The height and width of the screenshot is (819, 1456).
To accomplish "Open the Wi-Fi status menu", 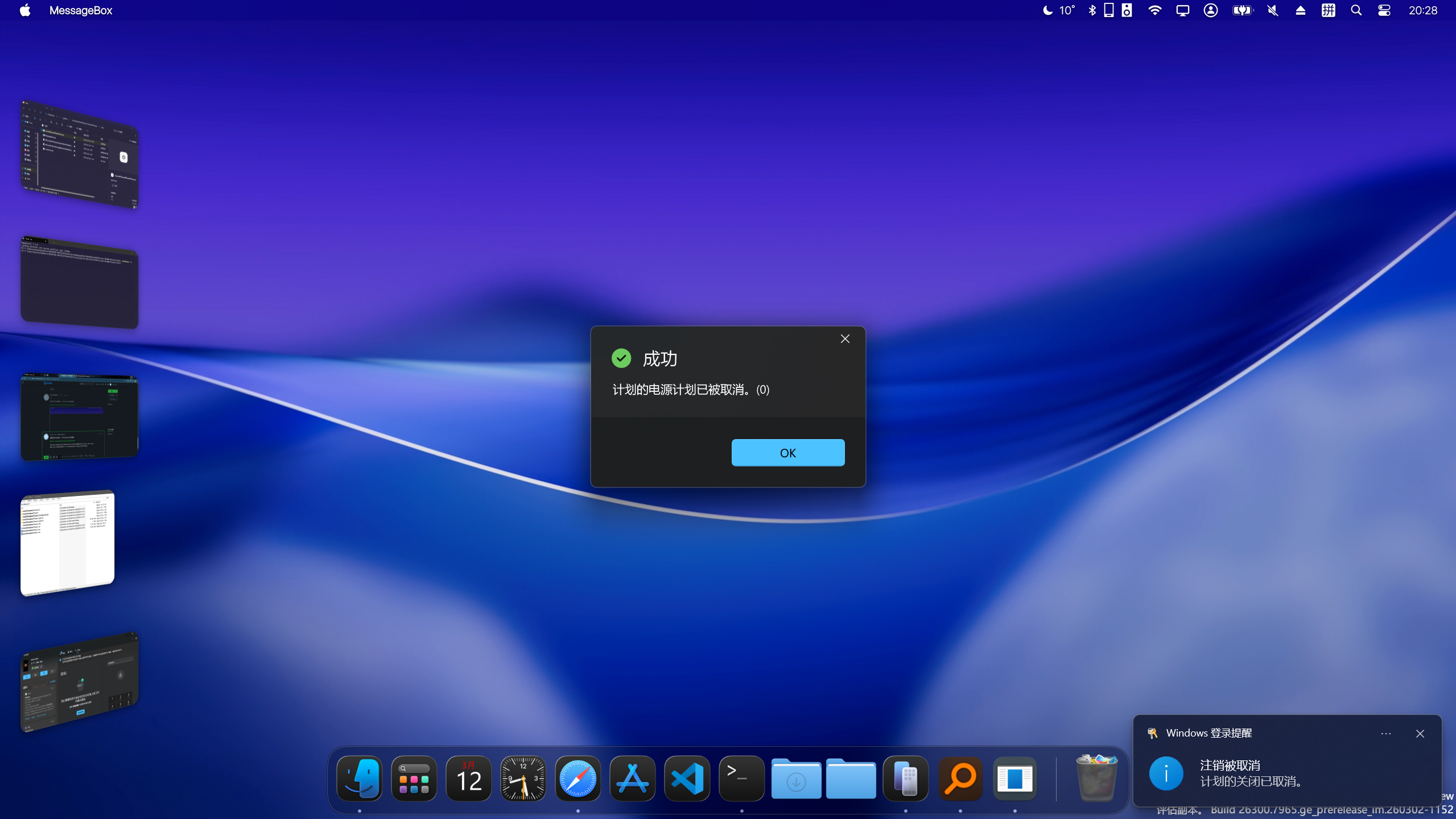I will 1154,10.
